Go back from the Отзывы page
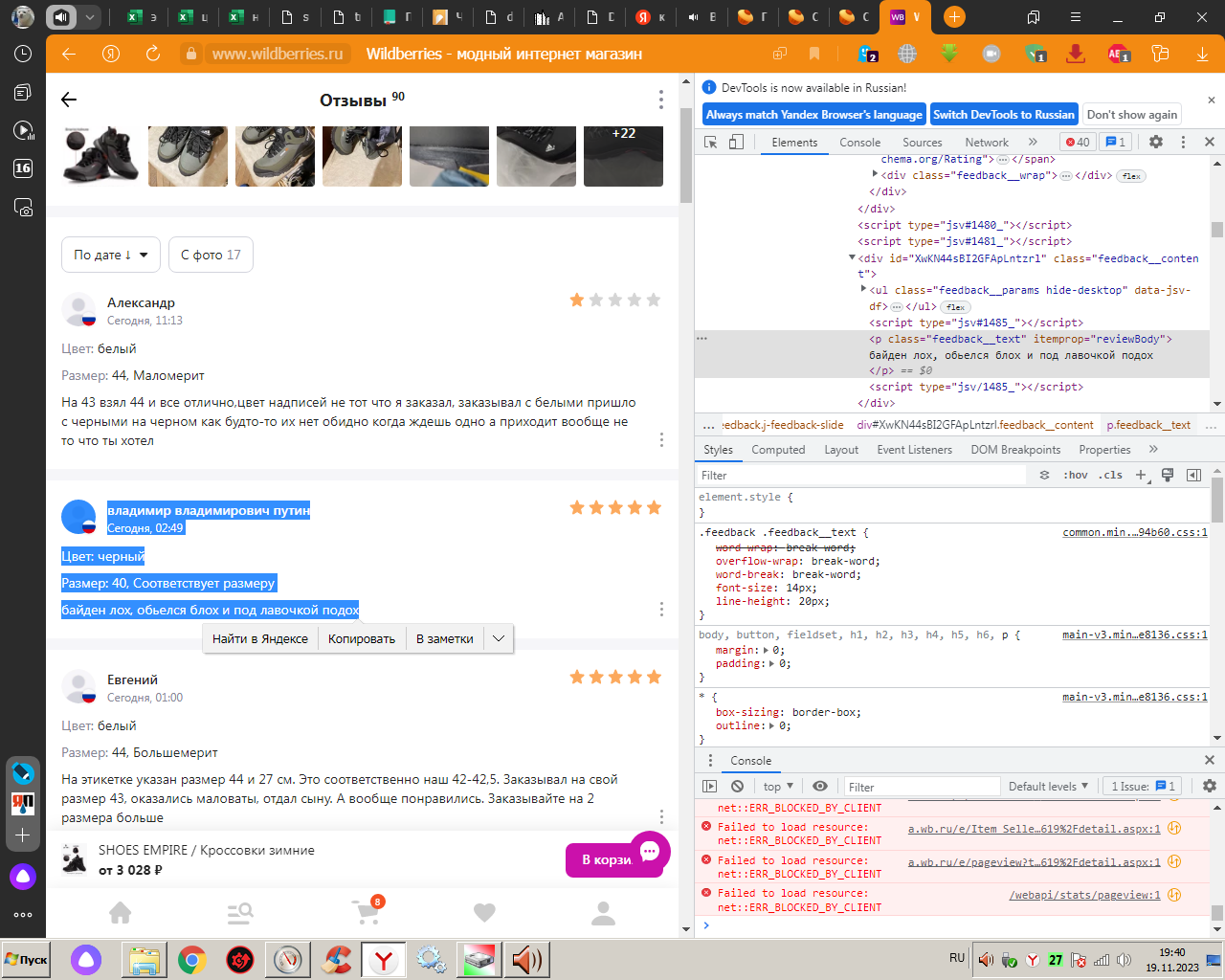 [68, 100]
